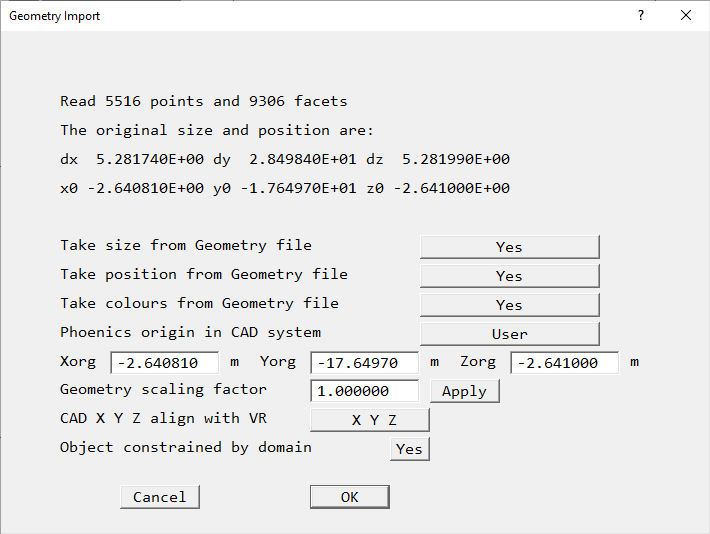The height and width of the screenshot is (534, 710).
Task: Toggle 'Take position from Geometry file' Yes
Action: click(509, 276)
